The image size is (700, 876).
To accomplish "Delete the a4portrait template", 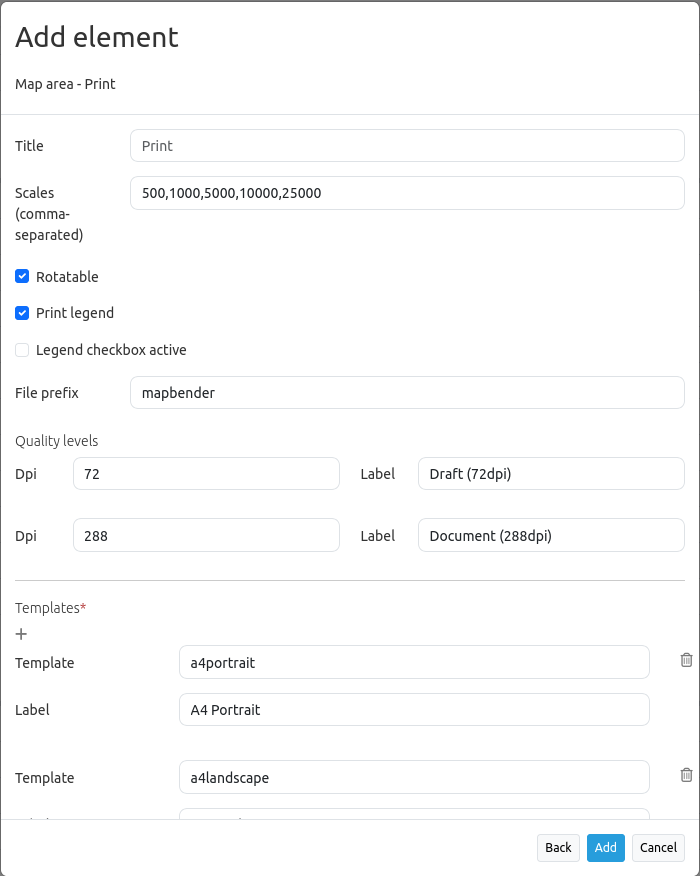I will [x=686, y=660].
